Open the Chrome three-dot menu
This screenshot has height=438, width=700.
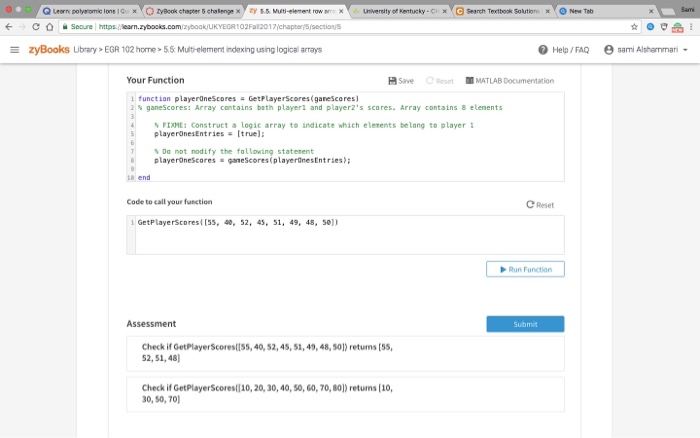691,27
